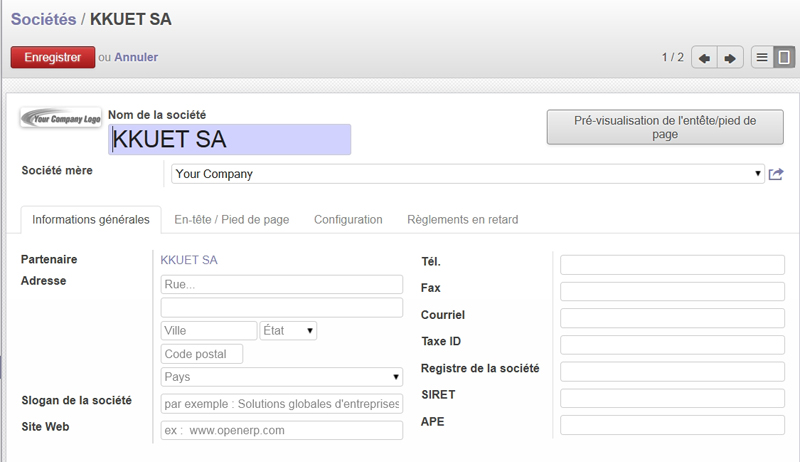Go to previous record arrow
Viewport: 800px width, 462px height.
(x=705, y=58)
